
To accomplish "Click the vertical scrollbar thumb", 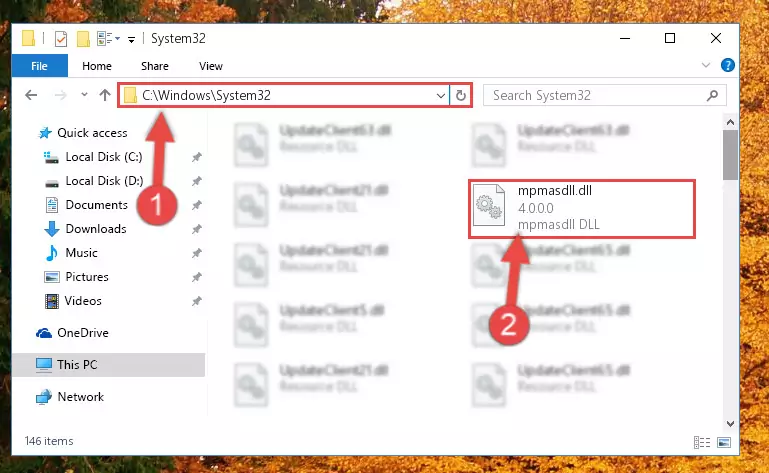I will click(x=730, y=155).
